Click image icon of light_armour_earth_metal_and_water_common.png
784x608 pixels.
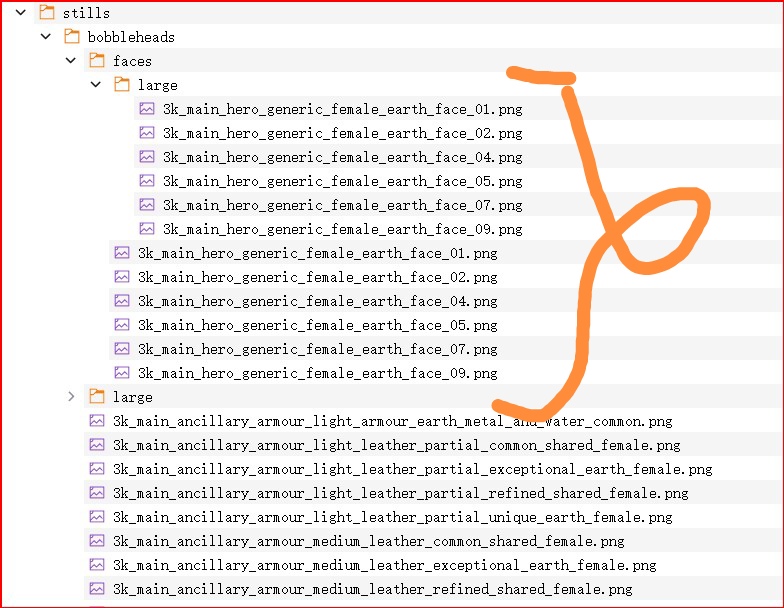(x=96, y=421)
